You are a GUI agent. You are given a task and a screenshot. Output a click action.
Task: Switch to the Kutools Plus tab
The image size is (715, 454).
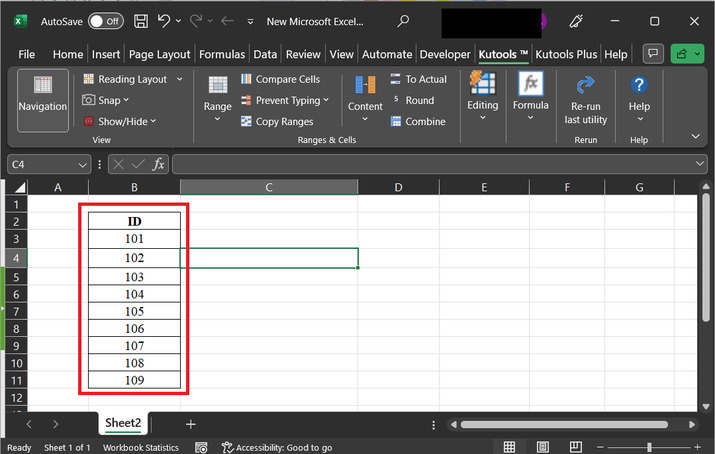click(567, 54)
